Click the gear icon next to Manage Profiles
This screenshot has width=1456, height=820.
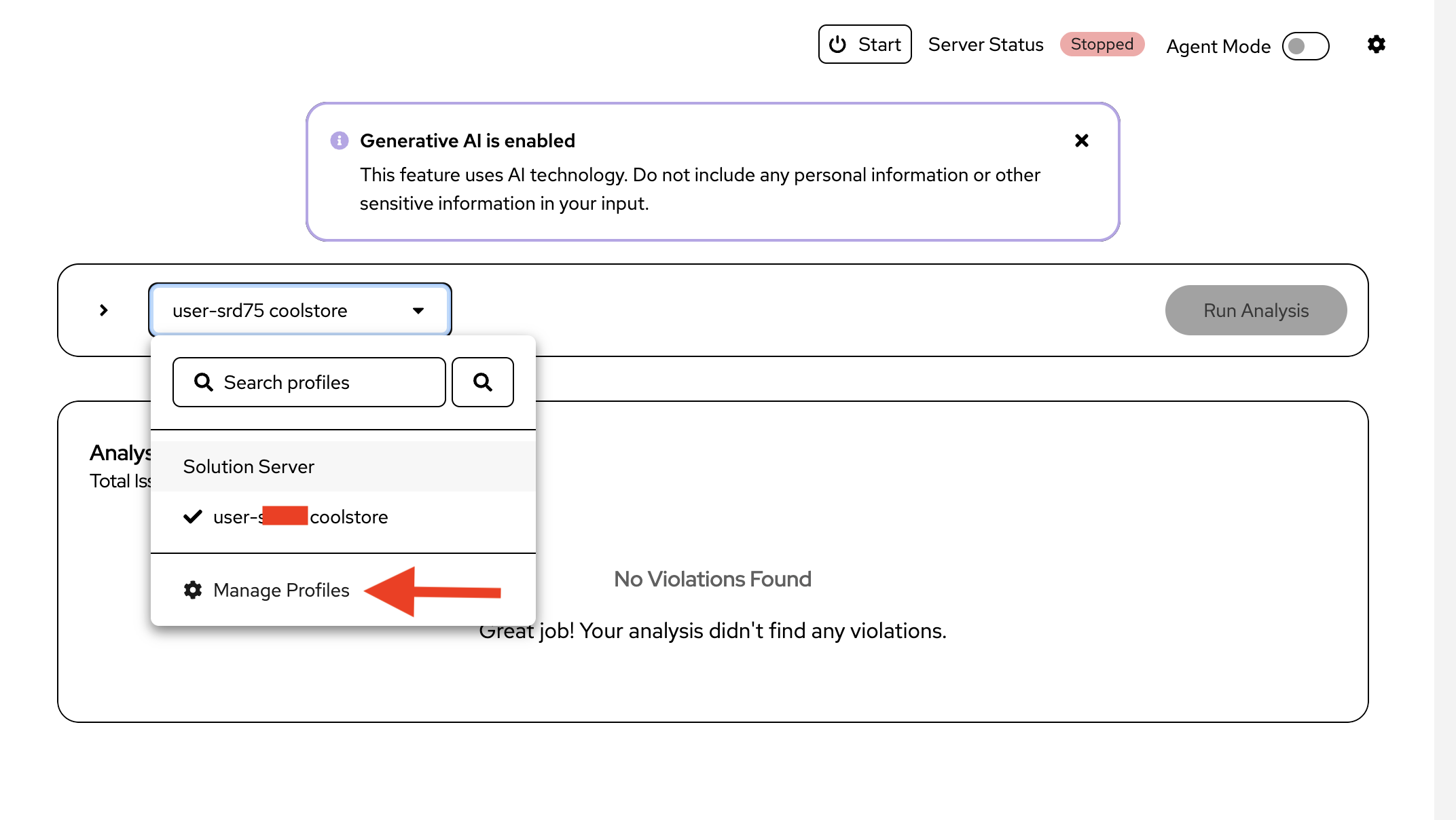[193, 590]
